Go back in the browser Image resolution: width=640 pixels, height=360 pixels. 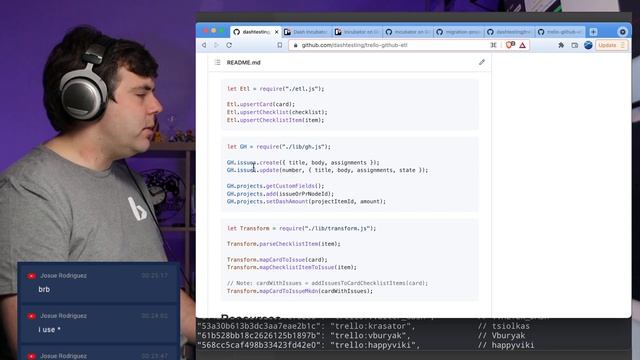pos(204,45)
